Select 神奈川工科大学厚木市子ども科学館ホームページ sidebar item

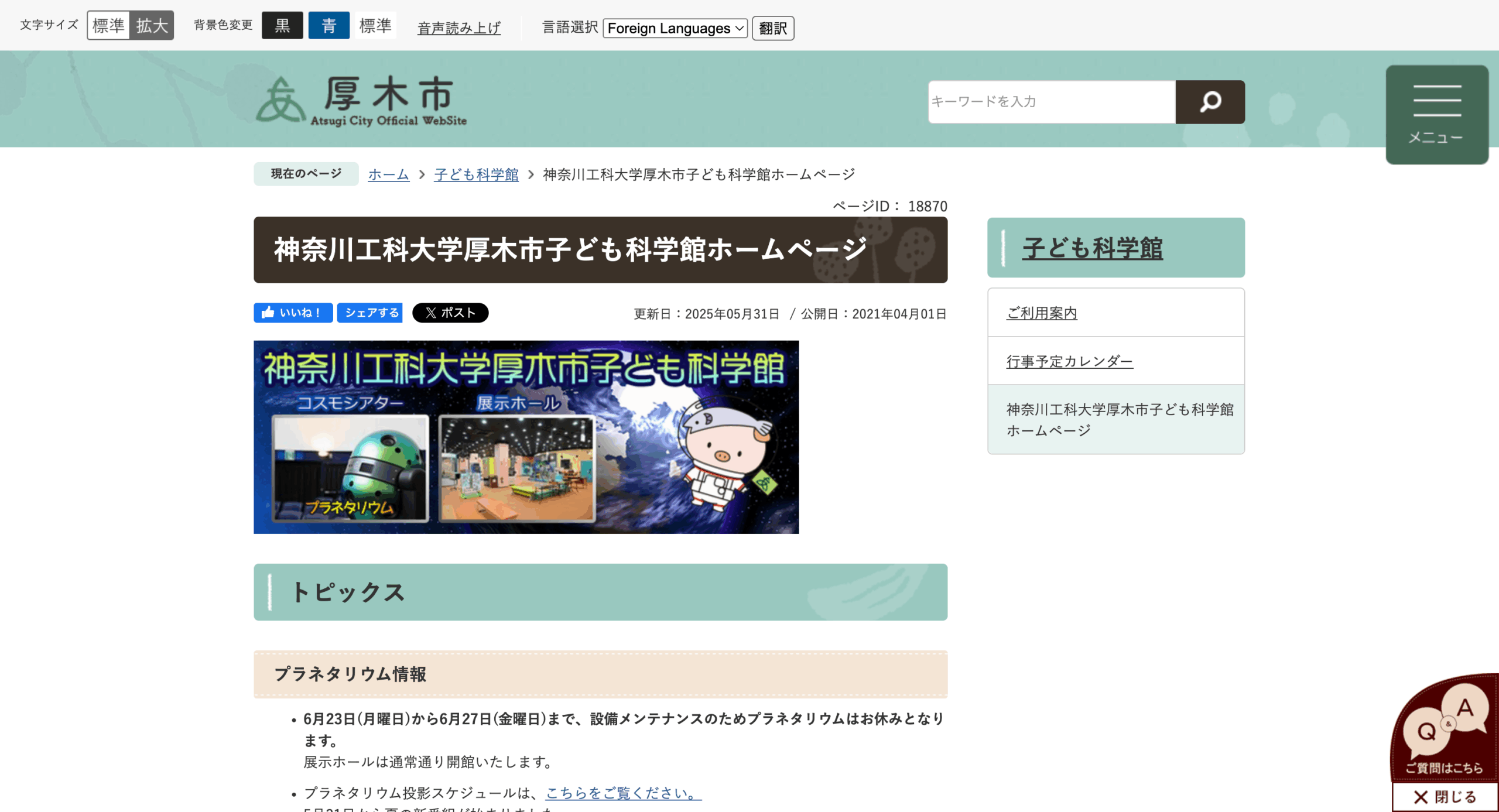[1116, 419]
